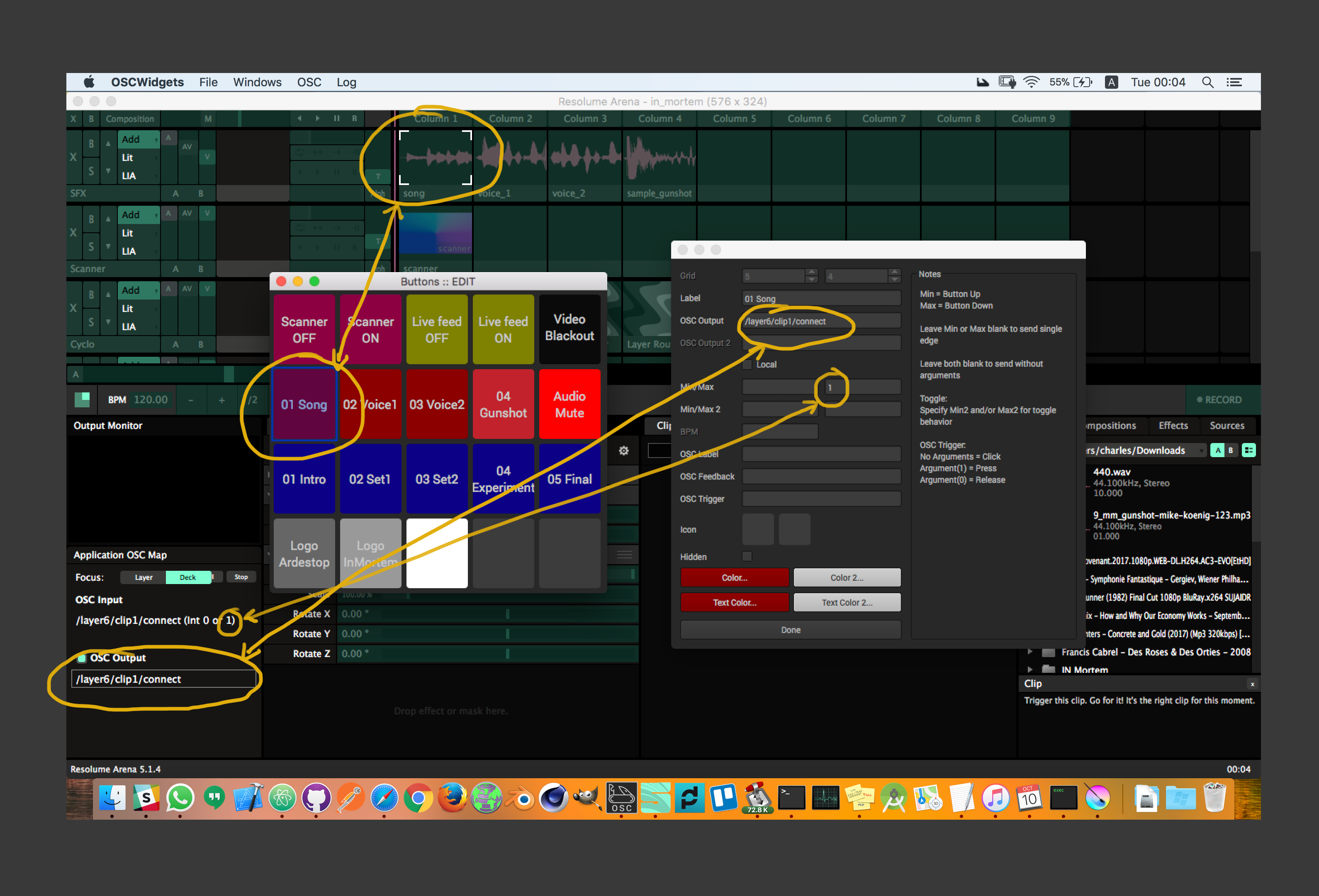Solo the Cyclo layer with S

(x=91, y=322)
